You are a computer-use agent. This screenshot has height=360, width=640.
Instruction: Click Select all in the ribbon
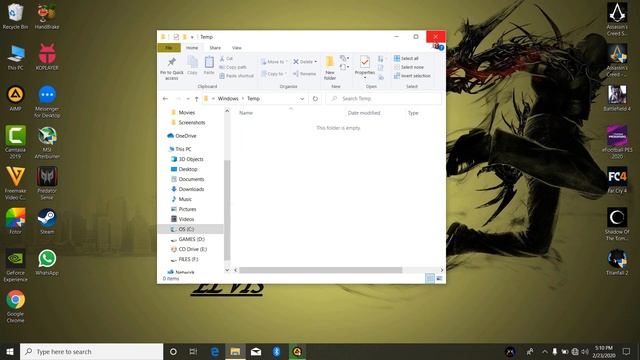point(406,58)
